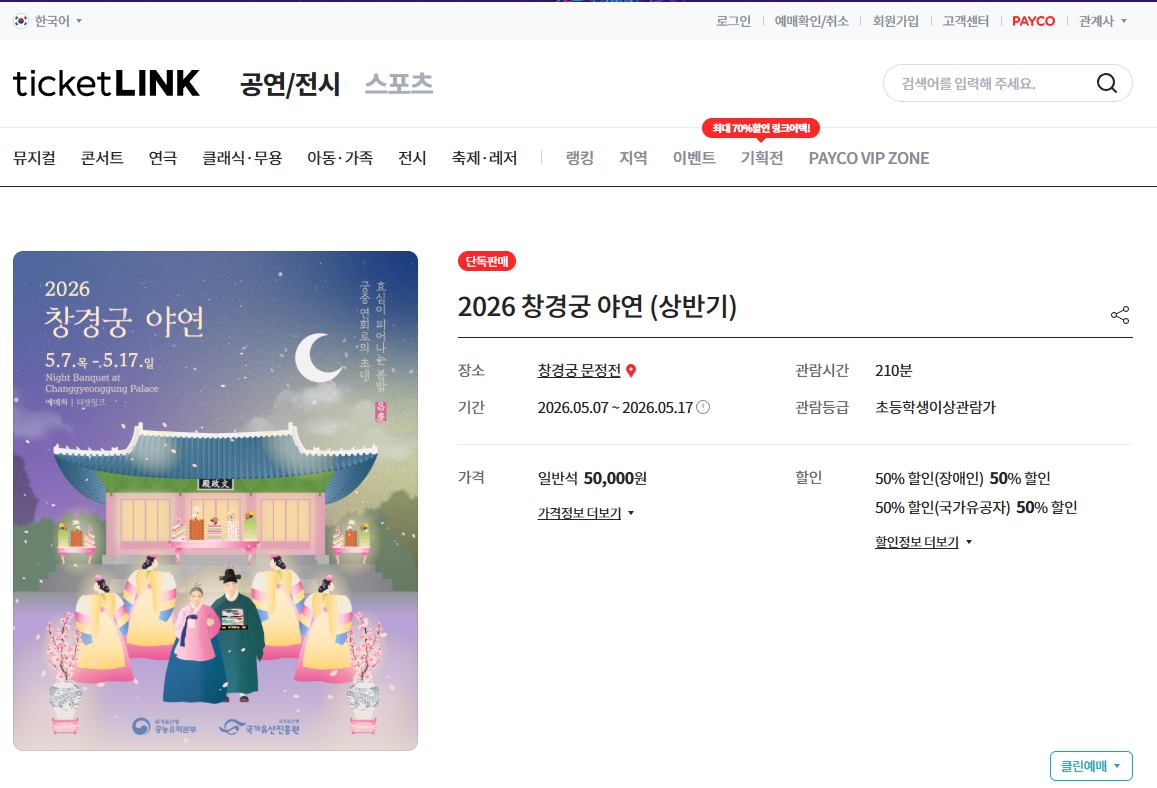Expand 가격정보 더보기
1157x788 pixels.
pos(586,513)
